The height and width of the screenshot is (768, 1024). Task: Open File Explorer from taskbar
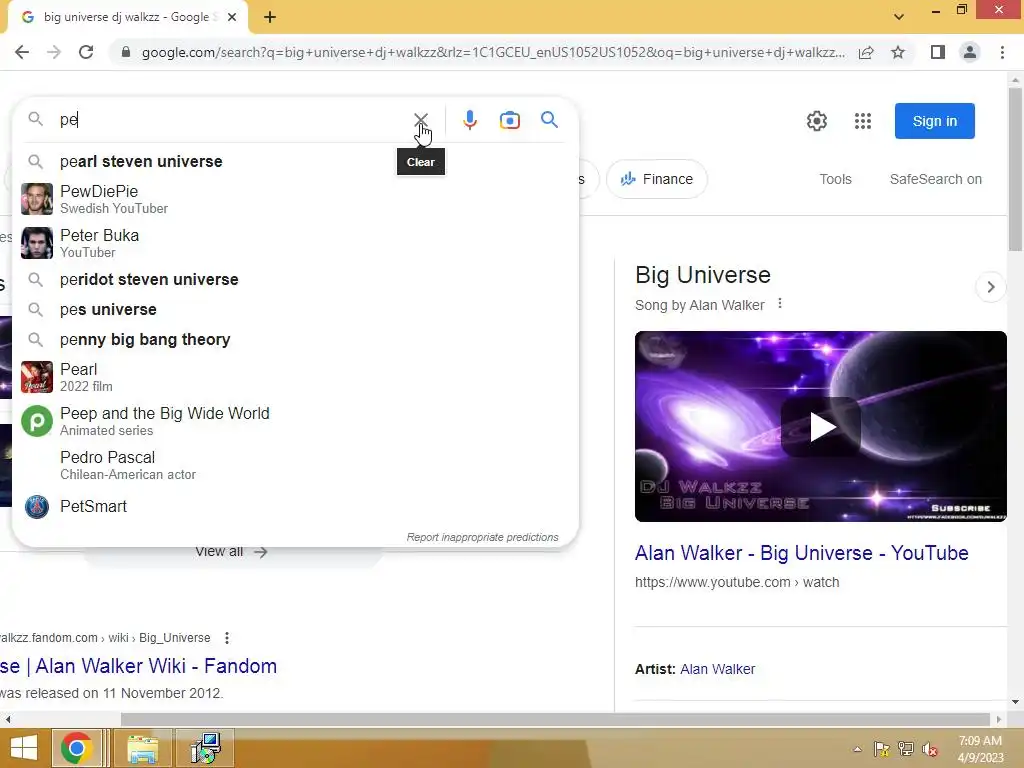[142, 748]
